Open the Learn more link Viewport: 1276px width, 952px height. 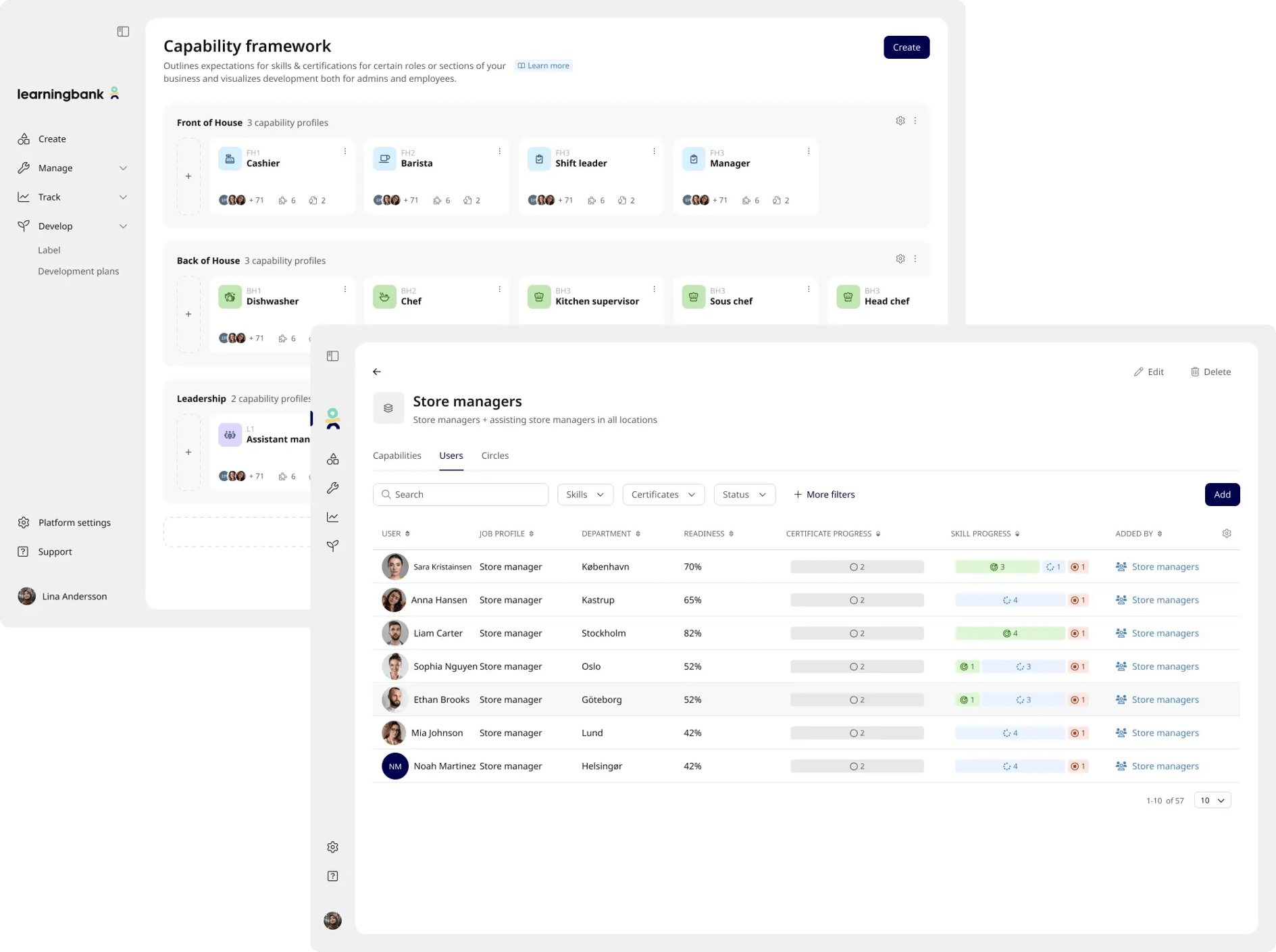click(x=544, y=66)
